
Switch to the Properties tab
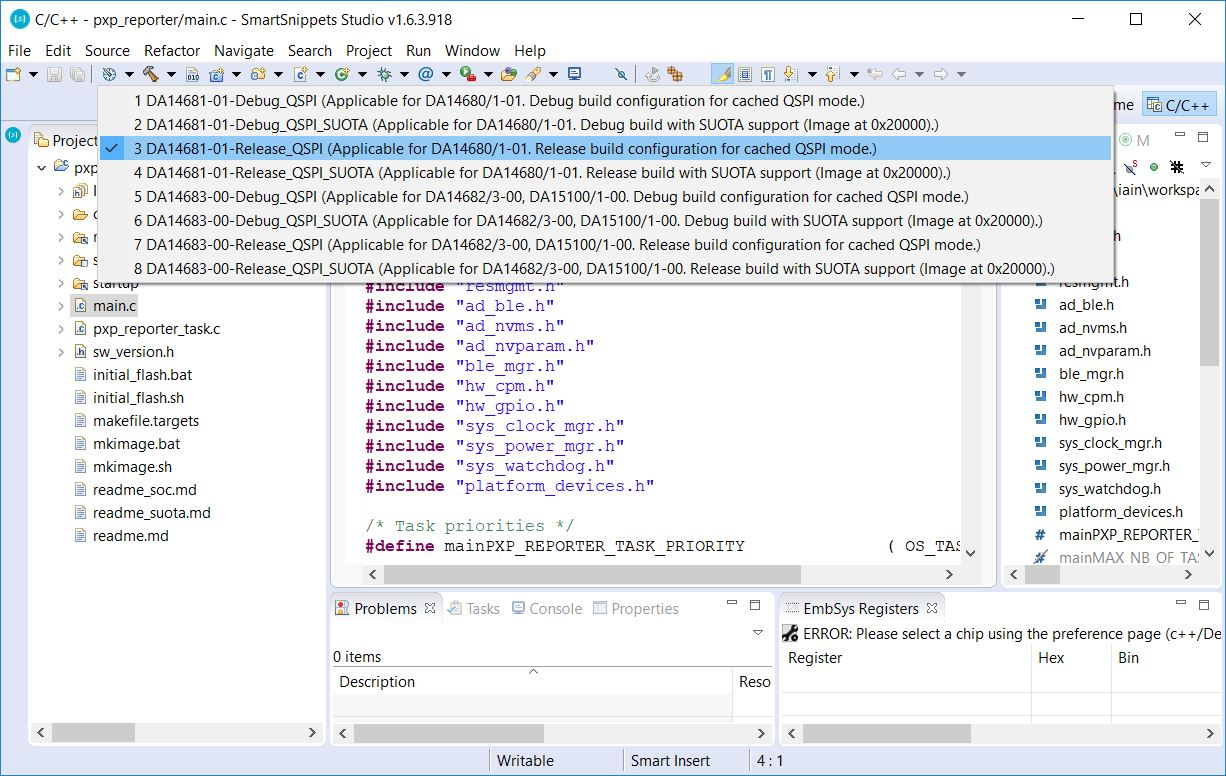[636, 608]
